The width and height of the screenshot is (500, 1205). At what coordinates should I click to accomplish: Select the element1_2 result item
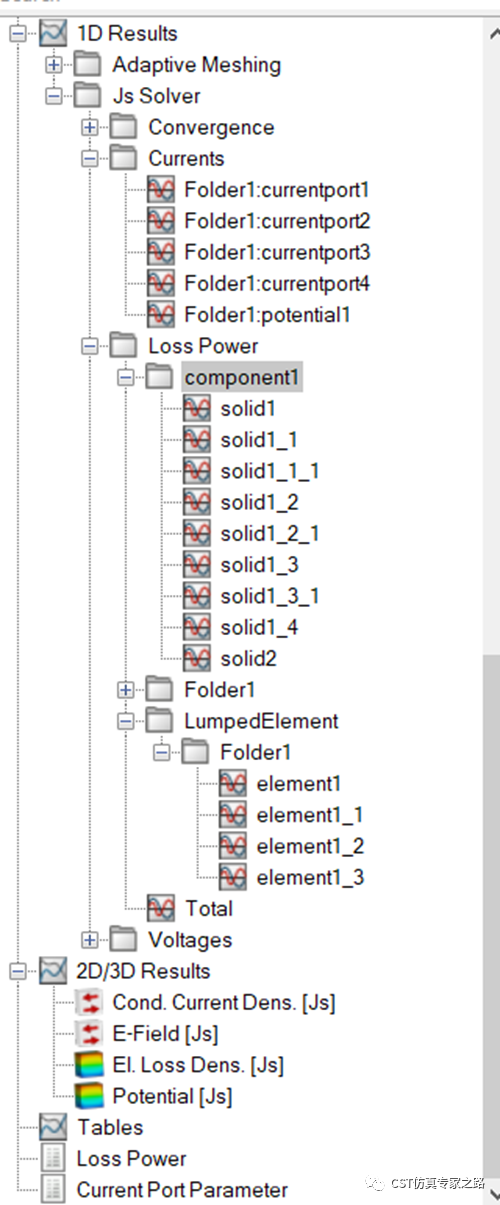310,846
